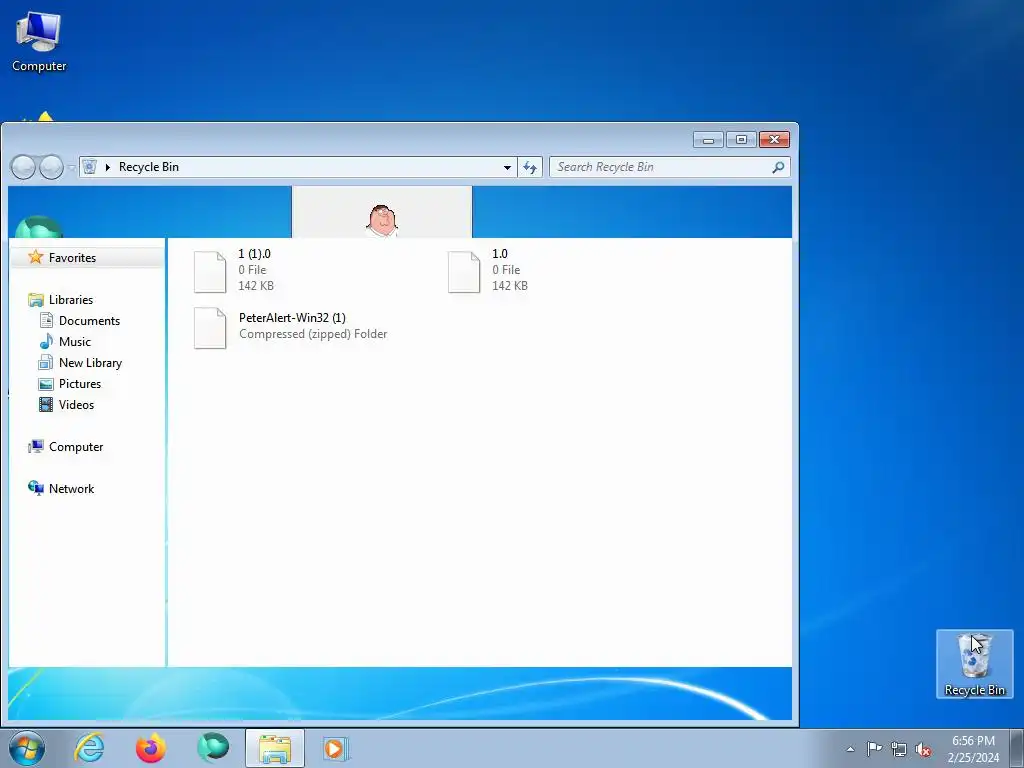Show hidden system tray icons
1024x768 pixels.
pos(850,749)
